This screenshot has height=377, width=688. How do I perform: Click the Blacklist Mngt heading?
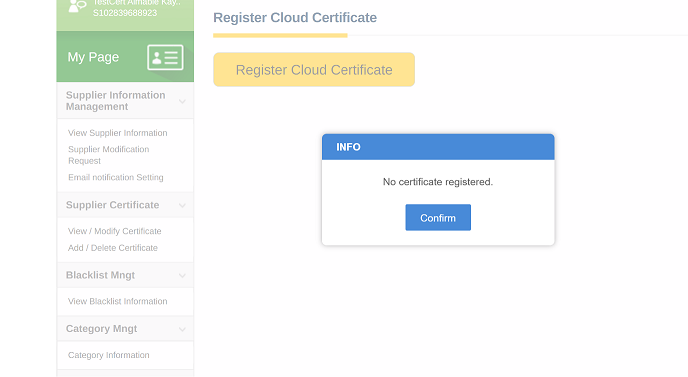click(x=100, y=275)
